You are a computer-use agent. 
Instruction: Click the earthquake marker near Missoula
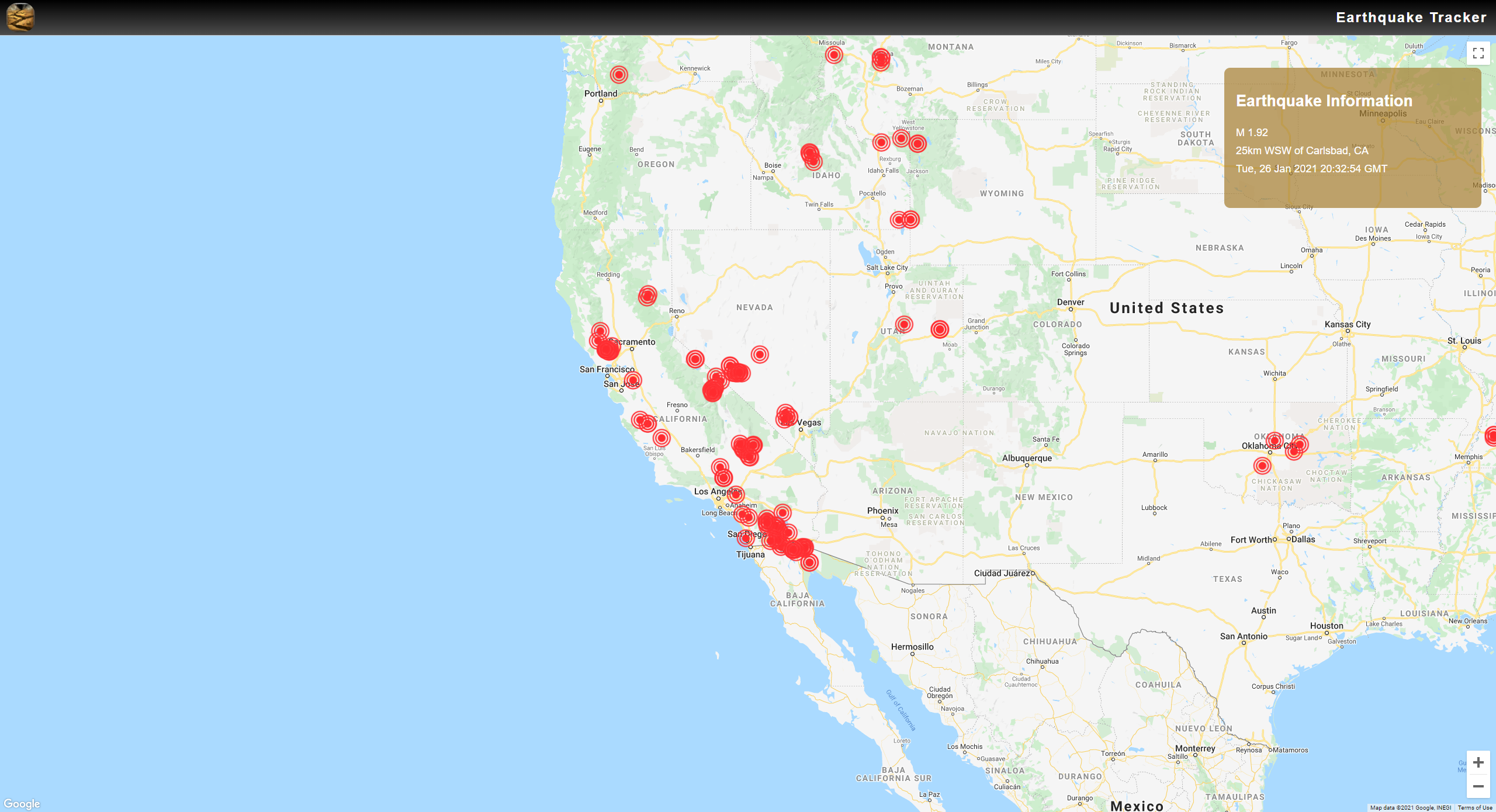click(834, 55)
